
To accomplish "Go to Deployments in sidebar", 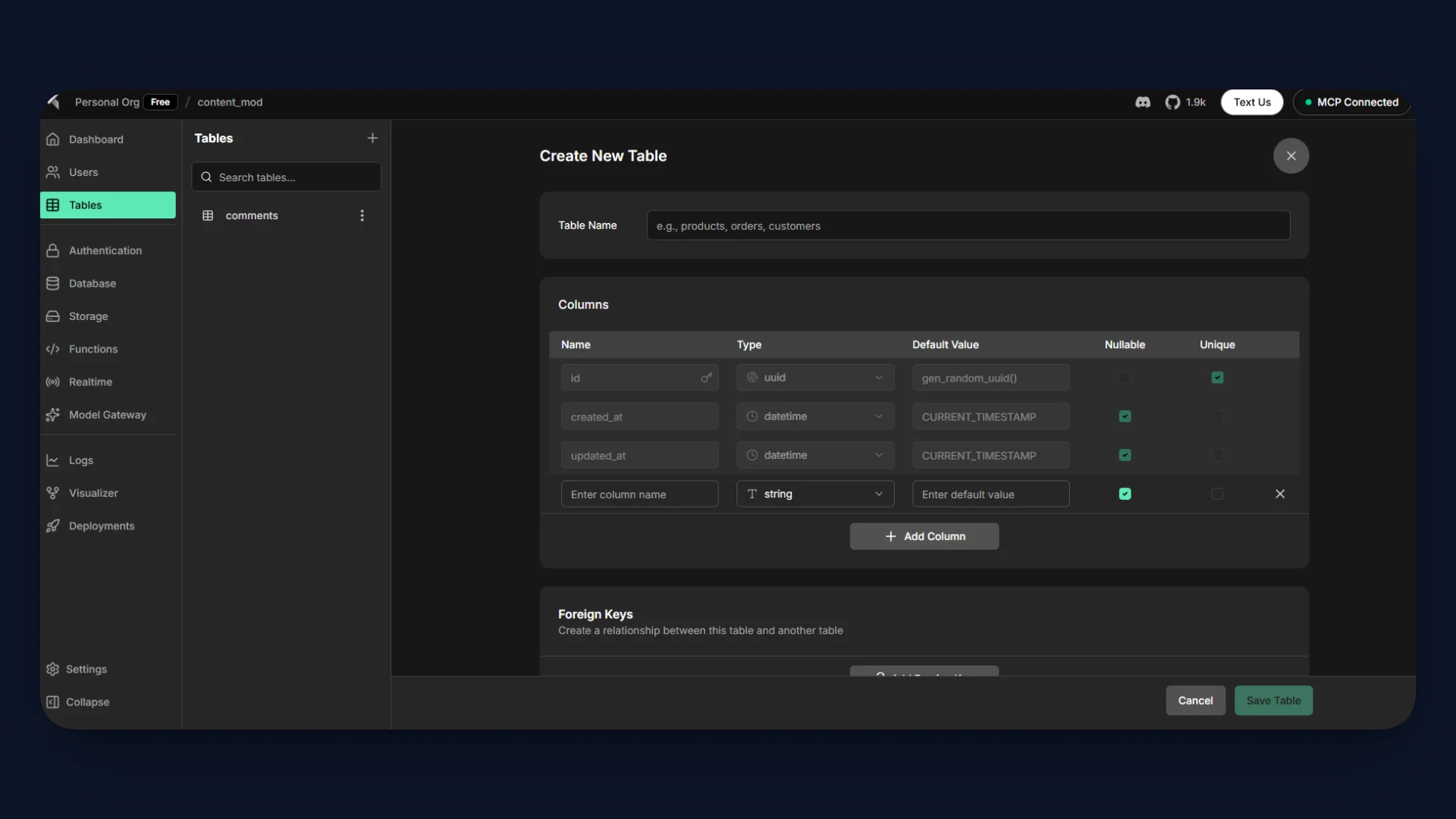I will (x=101, y=526).
